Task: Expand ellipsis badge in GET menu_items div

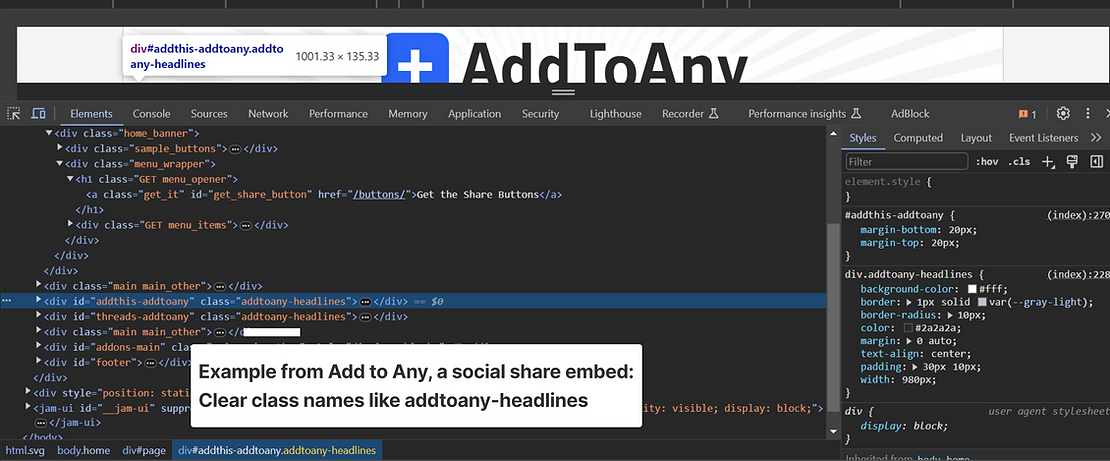Action: [246, 225]
